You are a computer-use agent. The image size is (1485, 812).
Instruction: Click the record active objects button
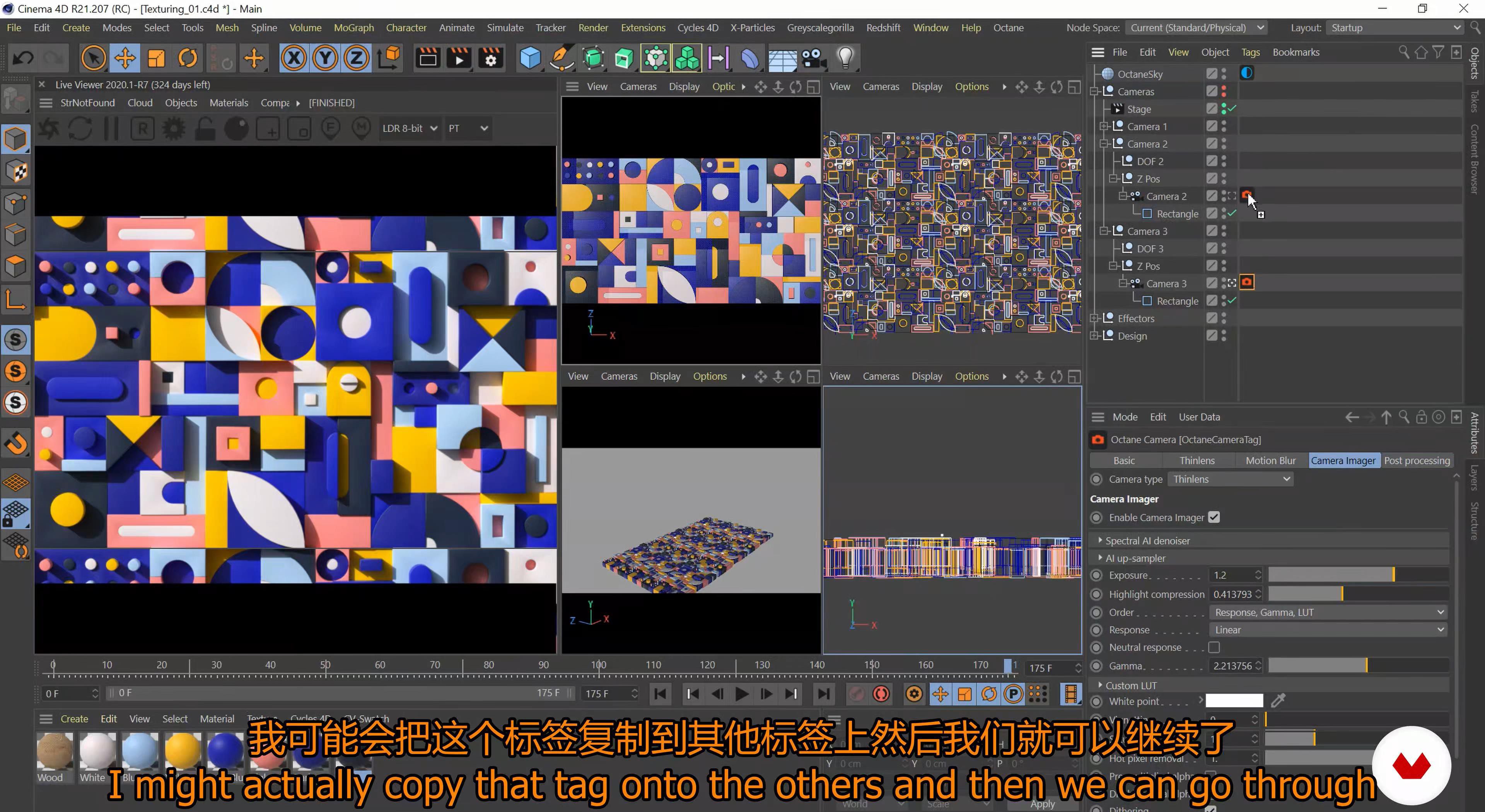pos(856,694)
